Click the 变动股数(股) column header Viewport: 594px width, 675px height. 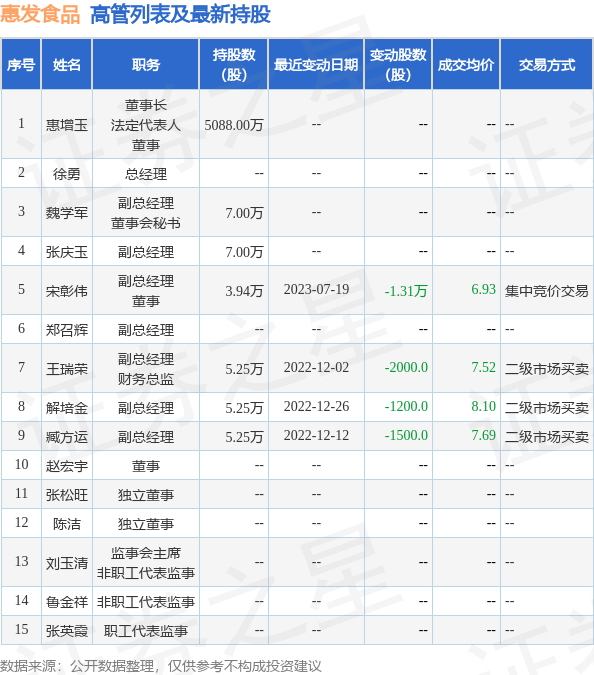(398, 65)
